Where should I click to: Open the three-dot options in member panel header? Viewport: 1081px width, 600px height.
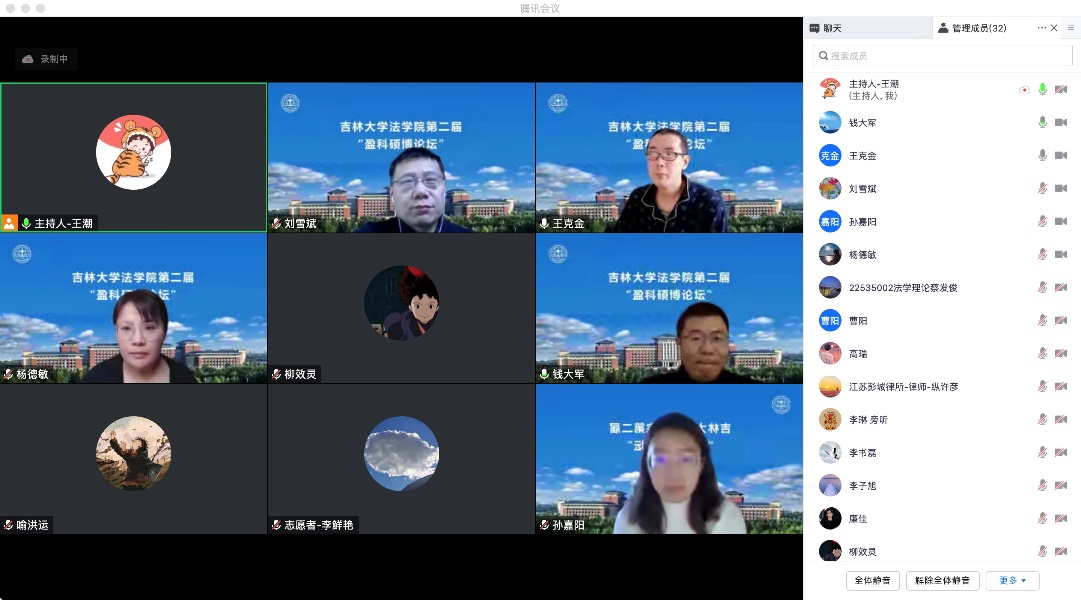coord(1041,28)
